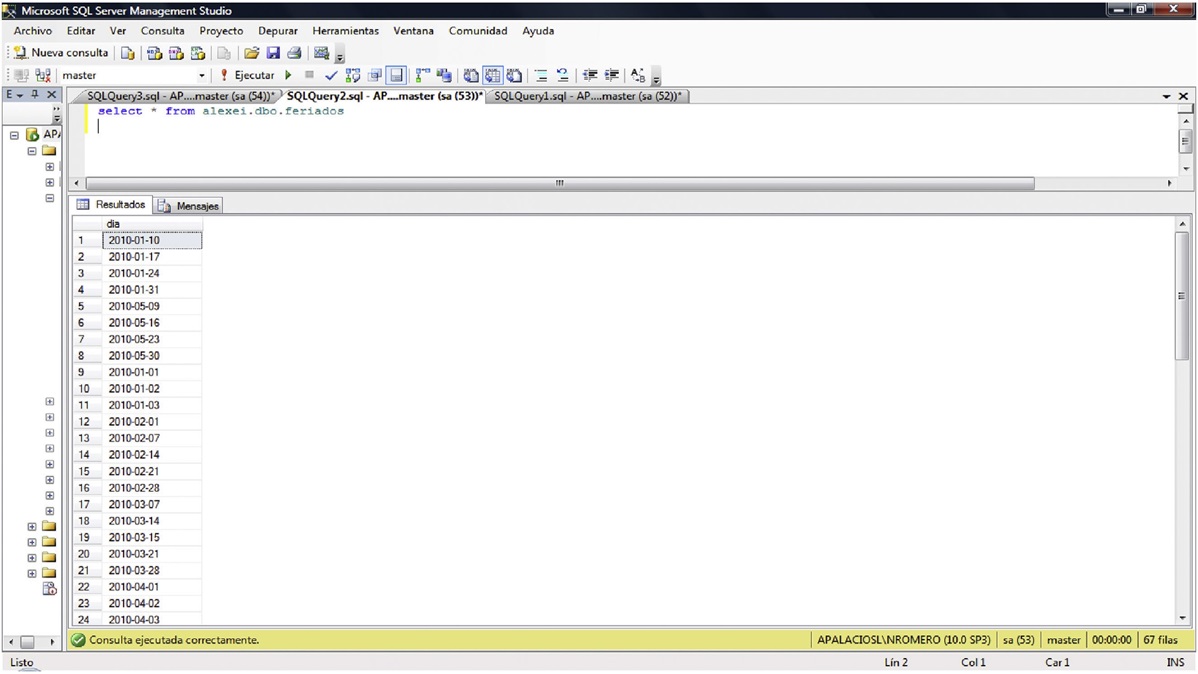
Task: Open the Consulta menu
Action: 162,31
